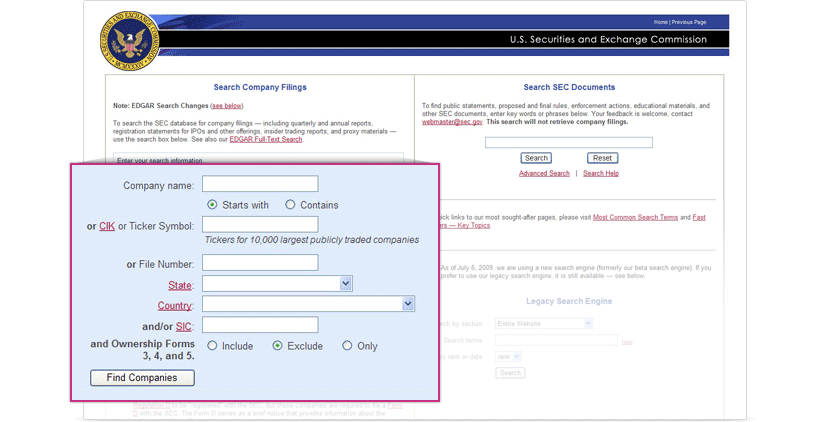Viewport: 830px width, 422px height.
Task: Focus the legacy Search terms field
Action: pos(556,340)
